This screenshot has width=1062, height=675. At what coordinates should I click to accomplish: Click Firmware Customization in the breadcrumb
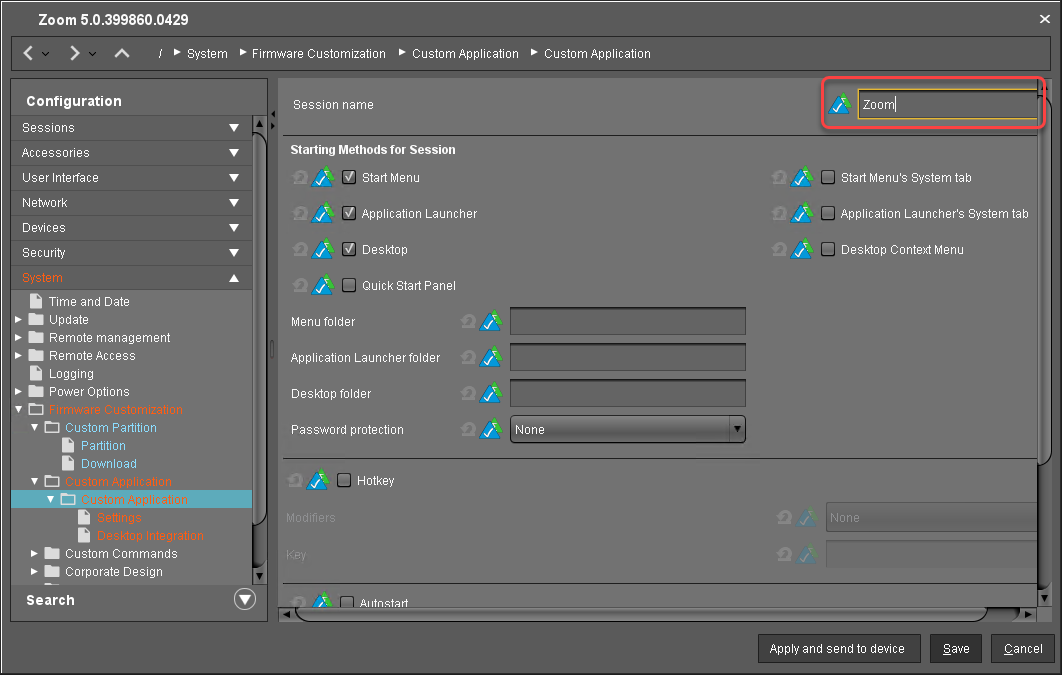[x=318, y=54]
